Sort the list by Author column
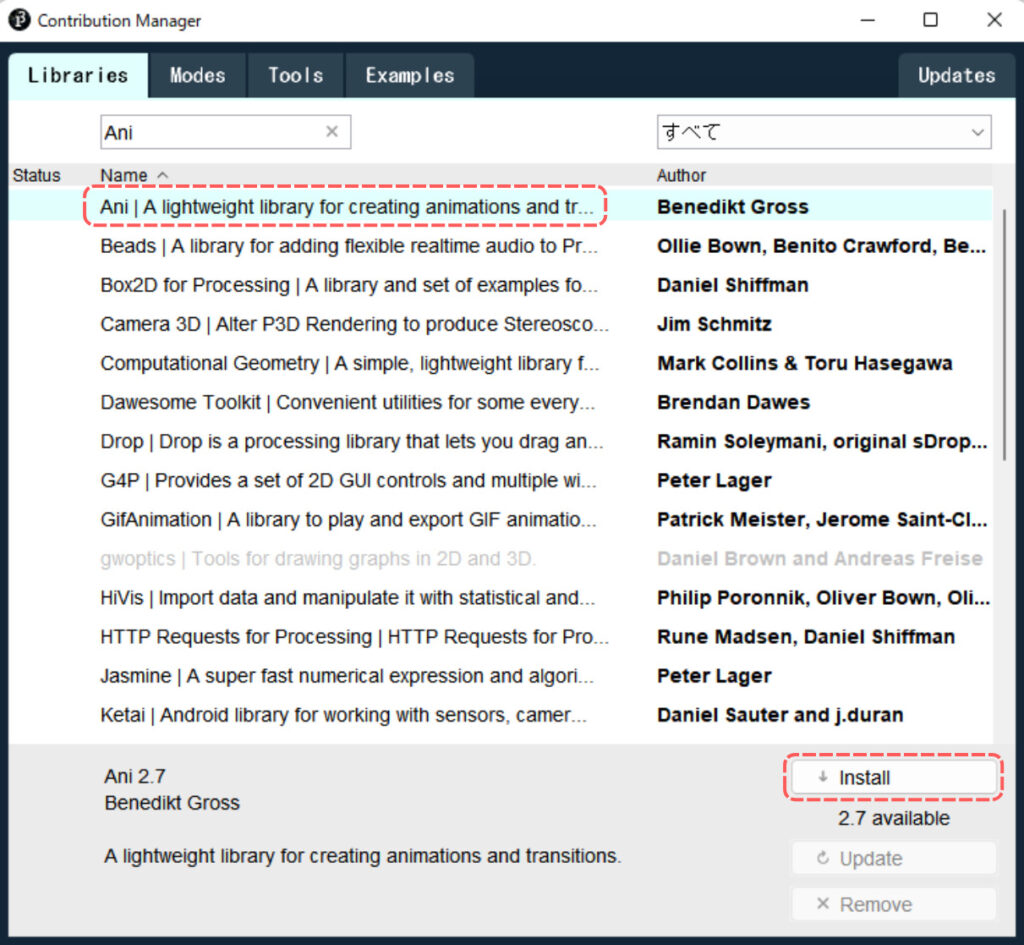 681,175
